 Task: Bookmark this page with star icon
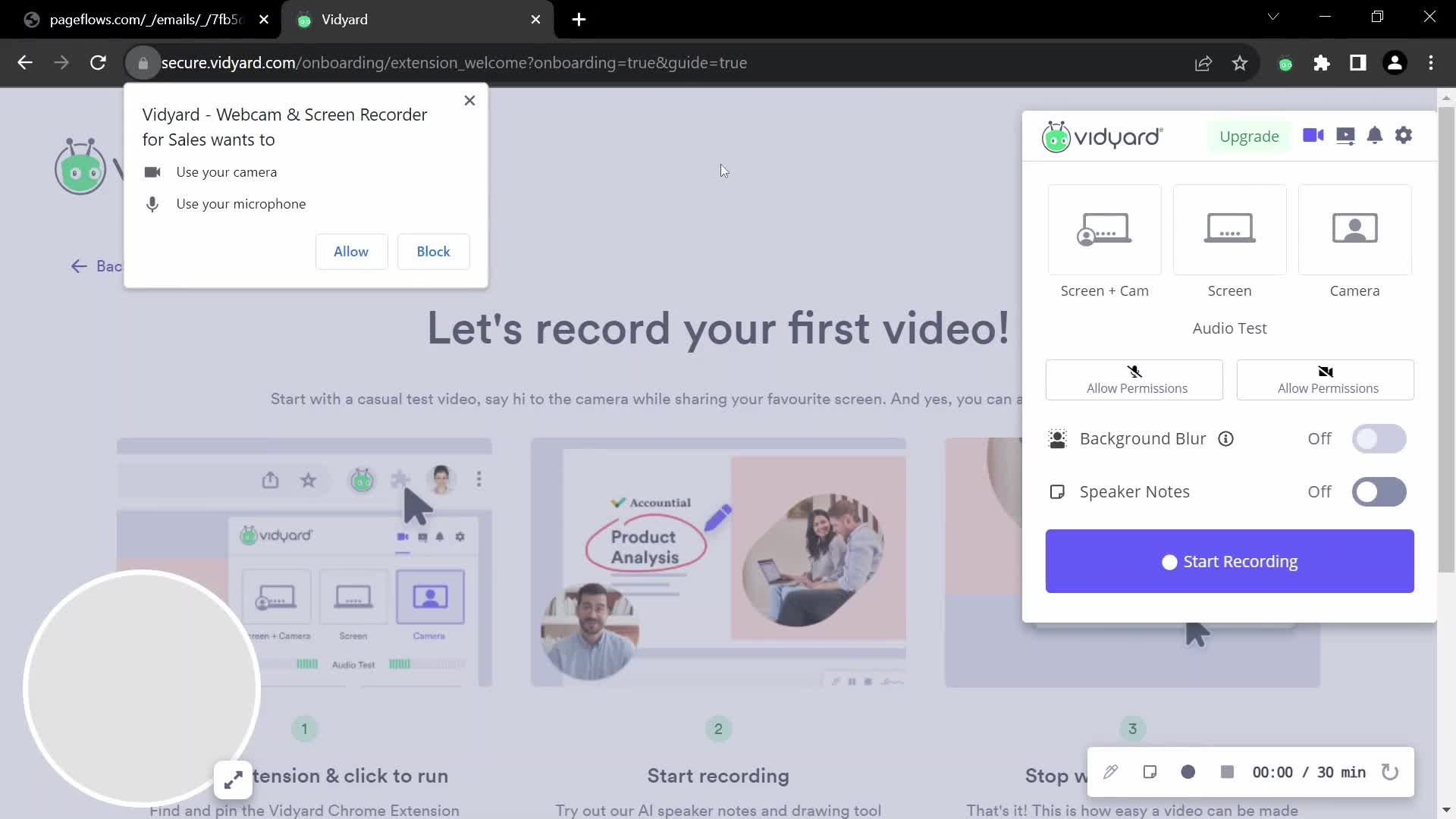pos(1240,63)
